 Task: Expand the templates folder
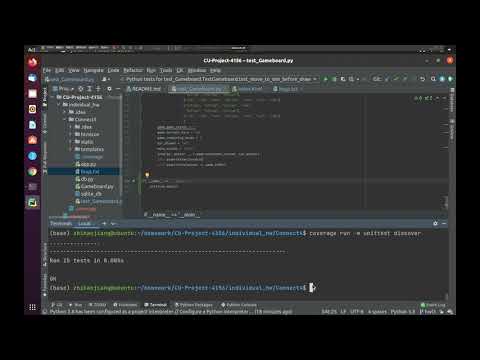point(71,149)
